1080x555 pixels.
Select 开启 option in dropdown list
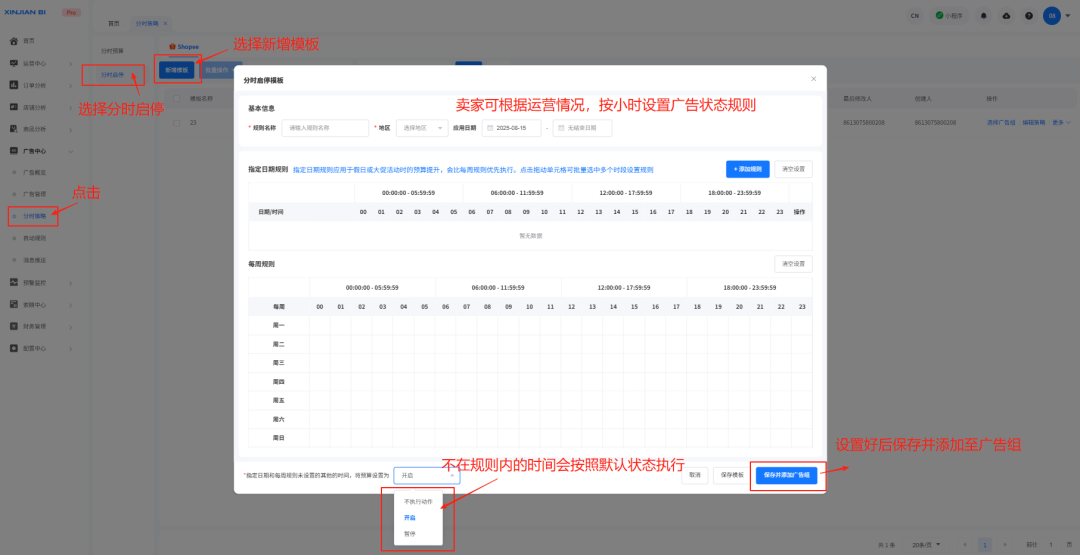[410, 518]
